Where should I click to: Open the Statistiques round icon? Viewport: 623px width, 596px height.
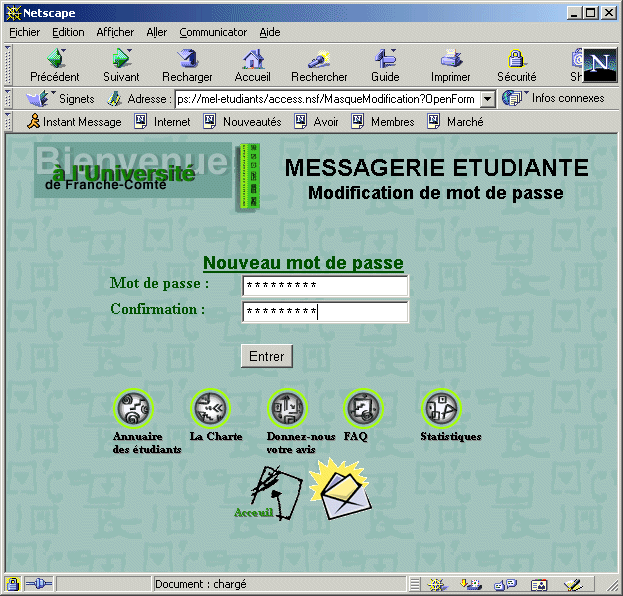(x=440, y=408)
